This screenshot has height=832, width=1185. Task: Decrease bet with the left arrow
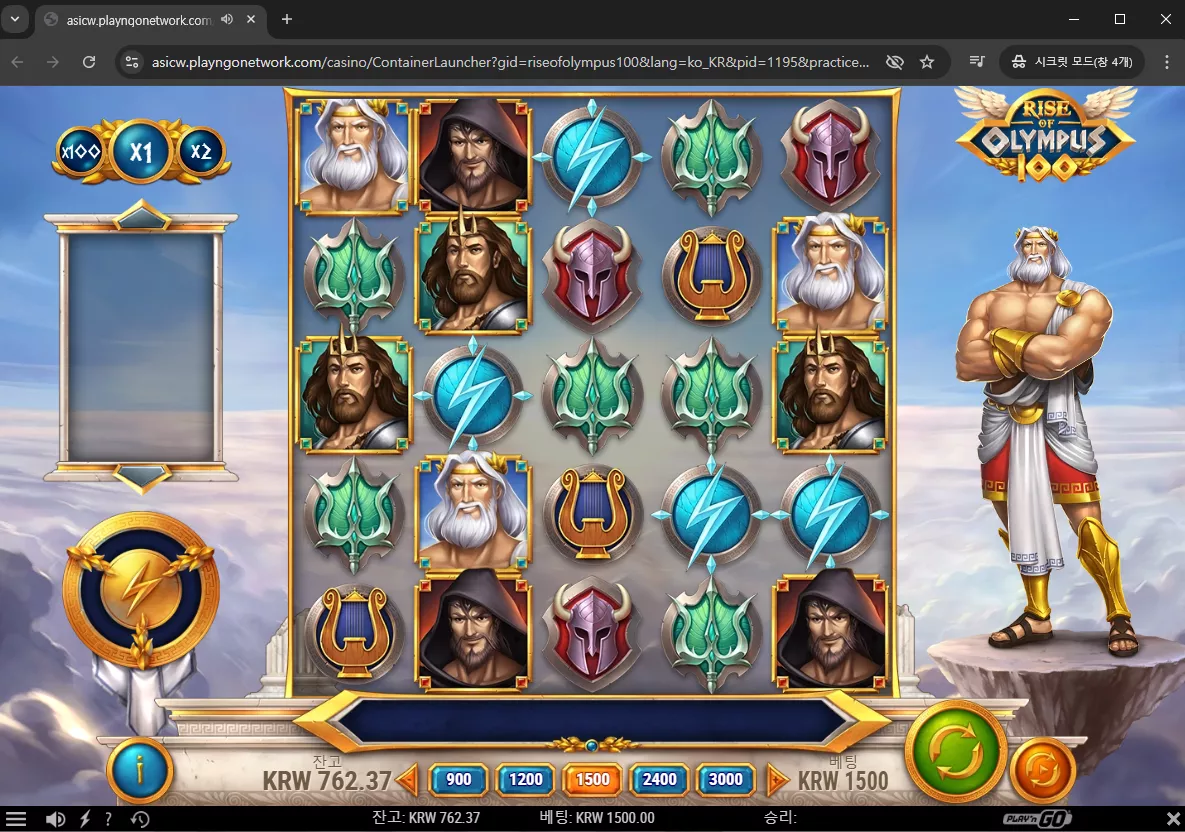pos(407,779)
